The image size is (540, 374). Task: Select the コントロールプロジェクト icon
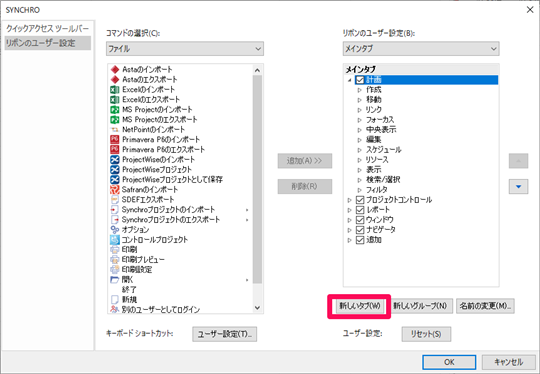[115, 240]
